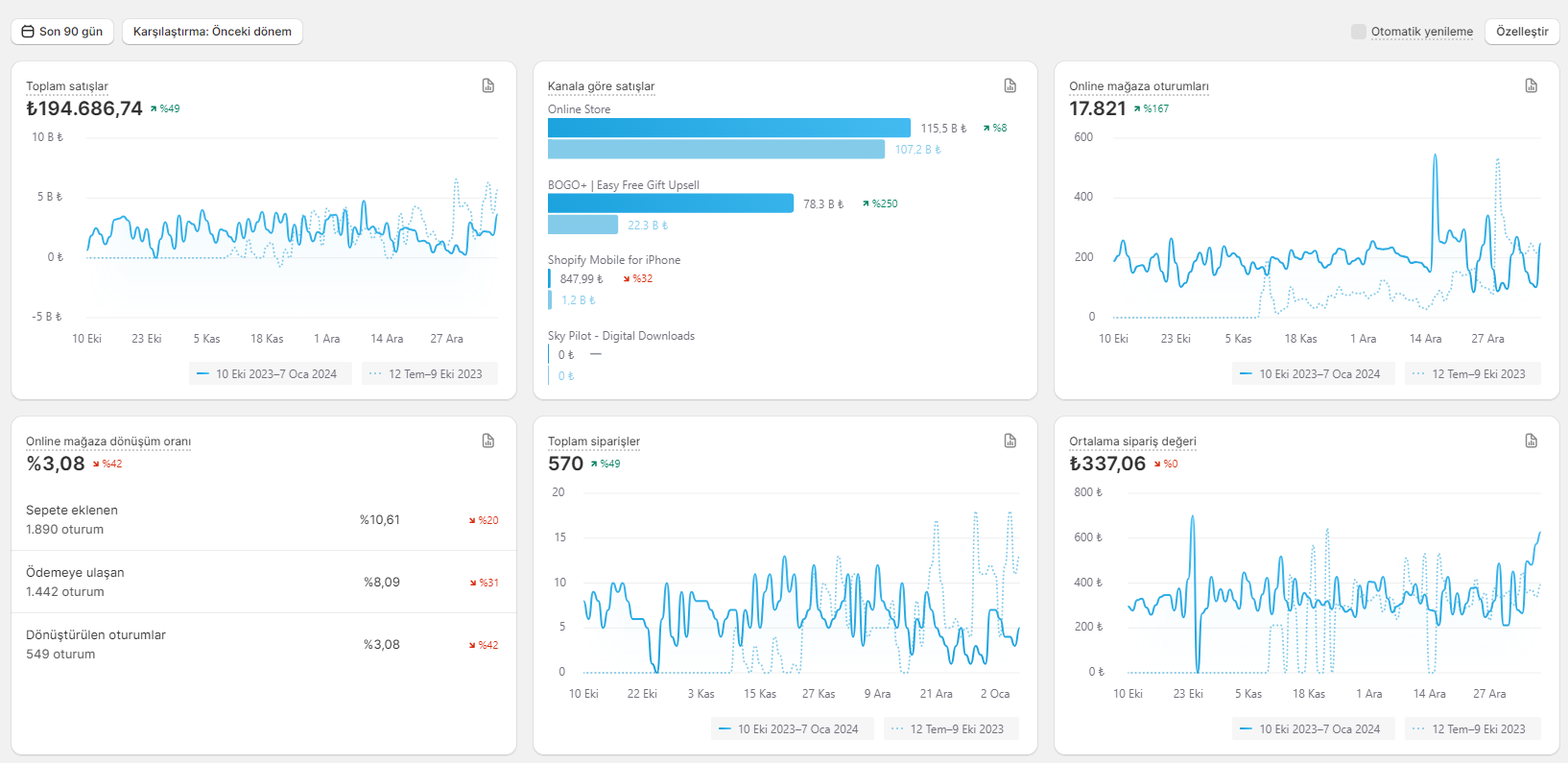Toggle 12 Tem–9 Eki 2023 legend in Toplam siparişler
The width and height of the screenshot is (1568, 763).
coord(951,729)
